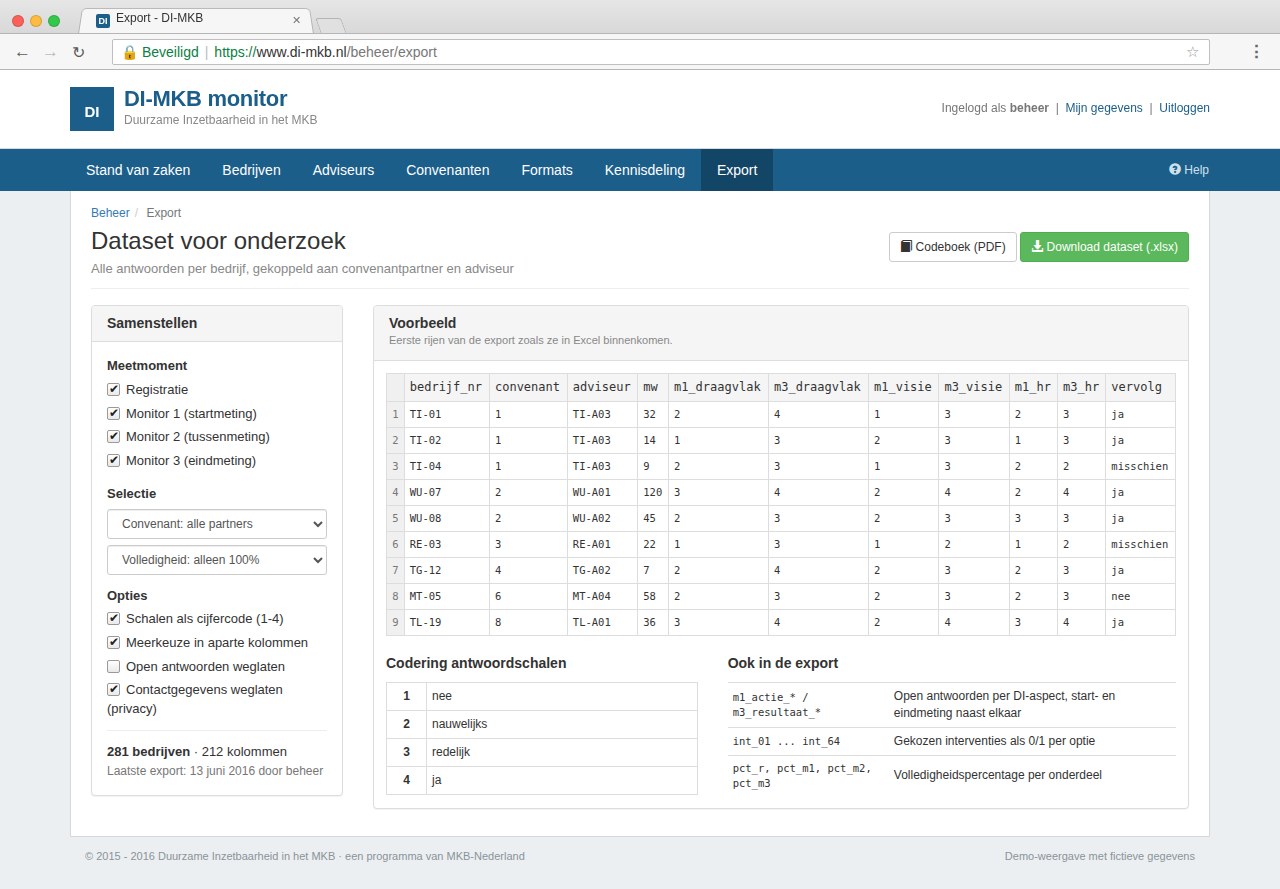Open the Volledigheid: alleen 100% dropdown
This screenshot has height=889, width=1280.
coord(217,560)
